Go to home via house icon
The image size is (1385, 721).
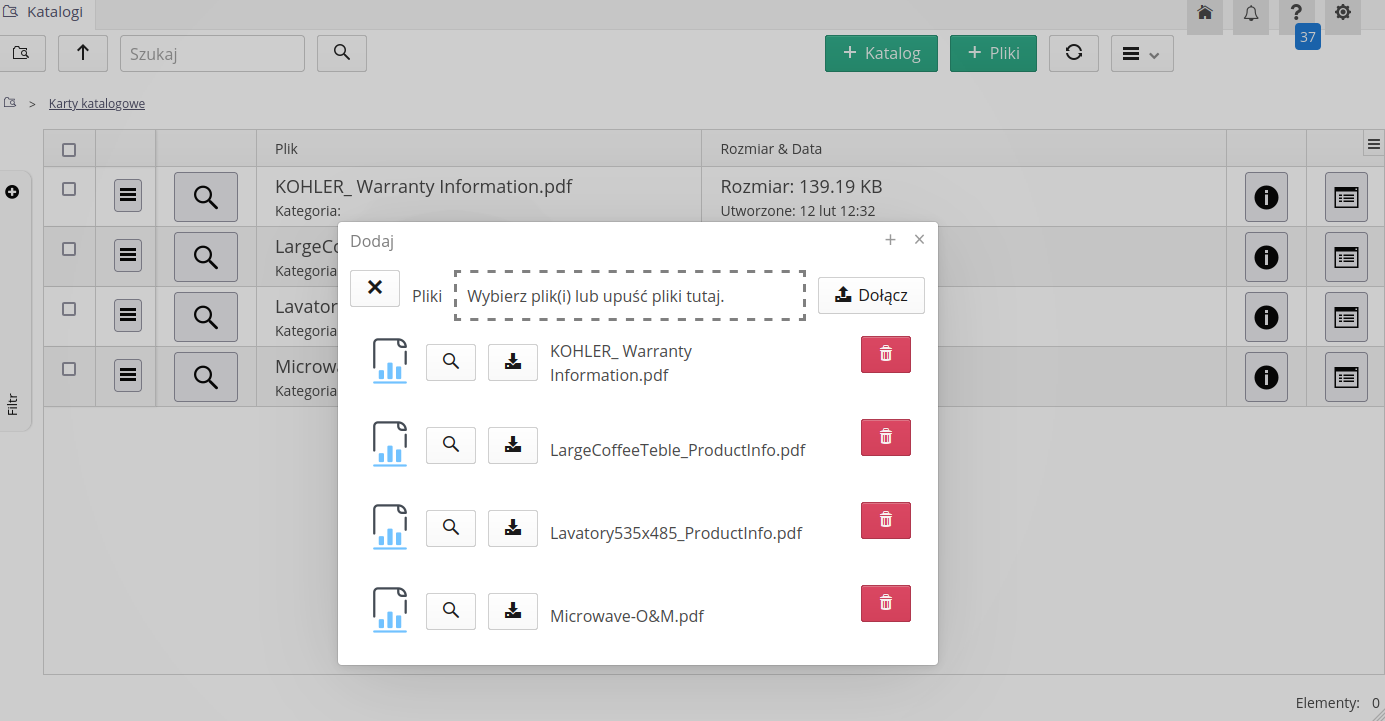pos(1205,13)
